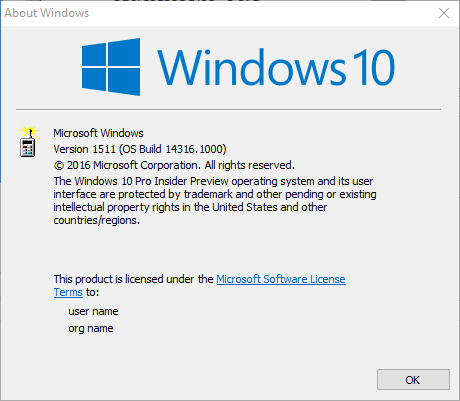Click the calculator icon with yellow spark
Screen dimensions: 460x401
[29, 141]
